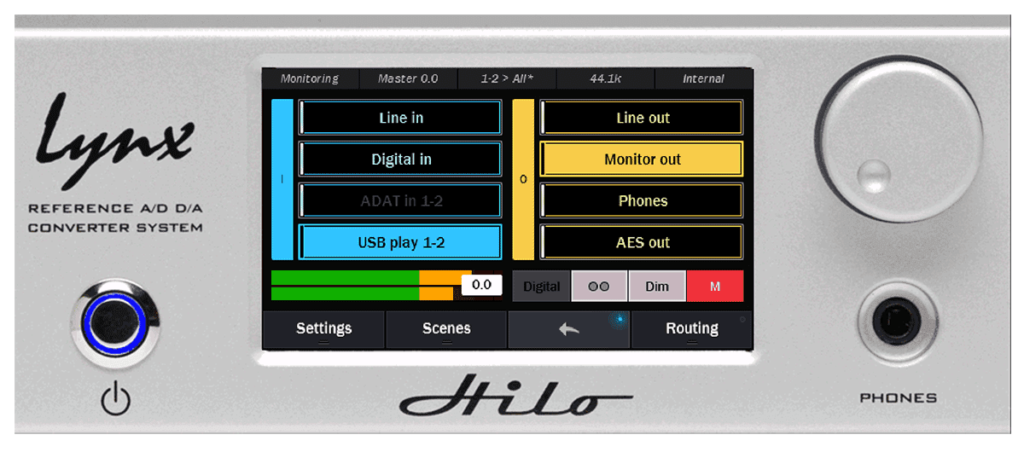1024x452 pixels.
Task: Select the Monitor out output
Action: [x=642, y=159]
